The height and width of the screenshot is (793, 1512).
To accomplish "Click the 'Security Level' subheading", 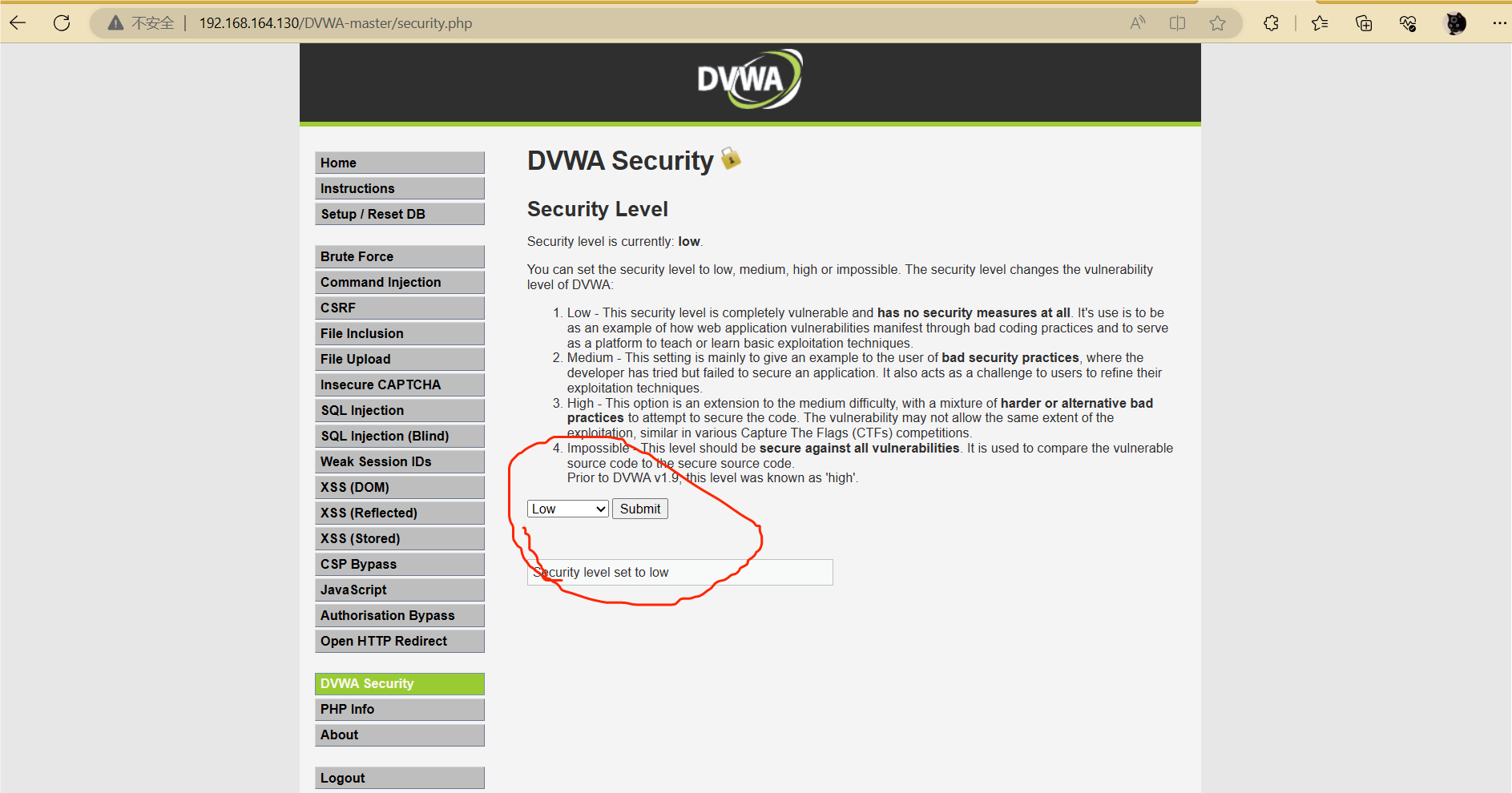I will coord(598,209).
